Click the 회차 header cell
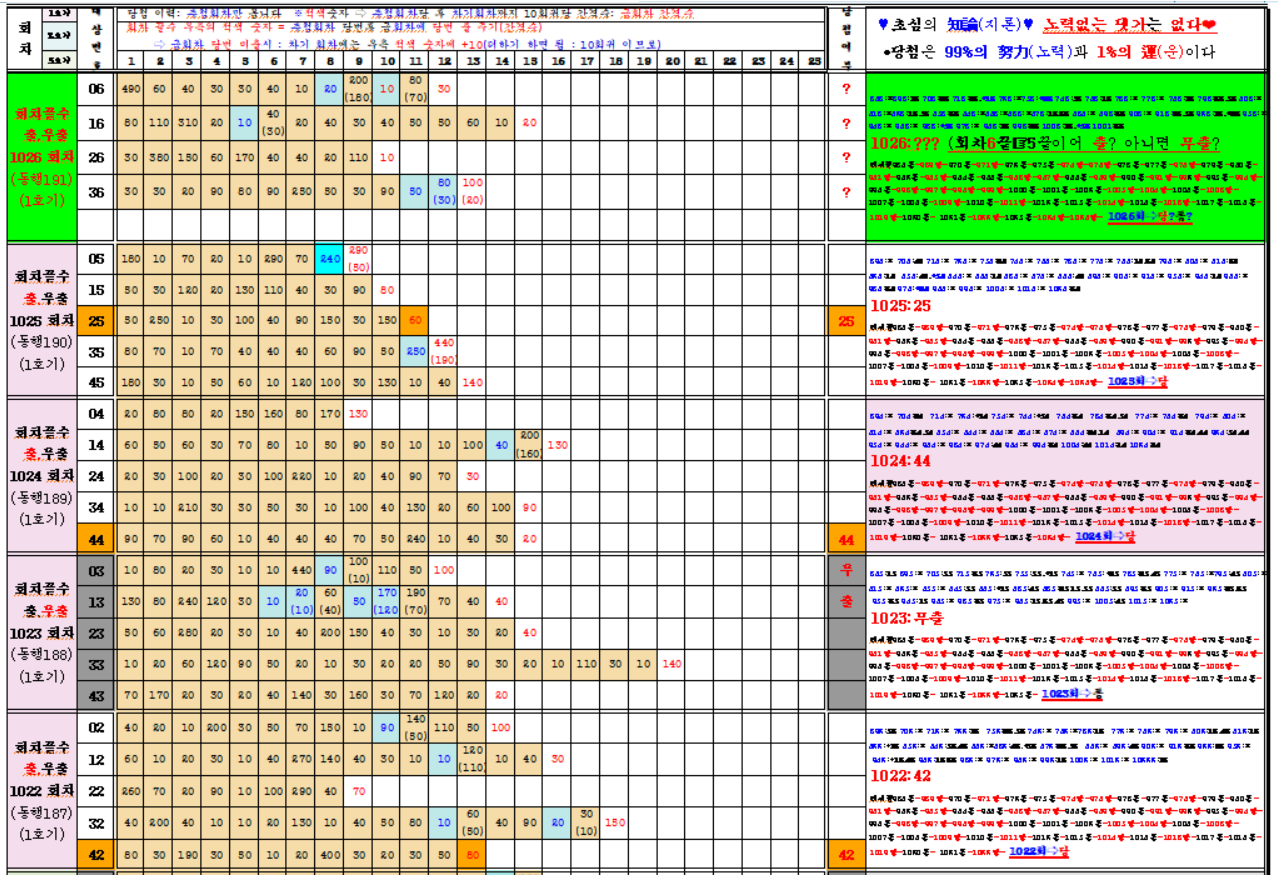1280x876 pixels. [24, 36]
